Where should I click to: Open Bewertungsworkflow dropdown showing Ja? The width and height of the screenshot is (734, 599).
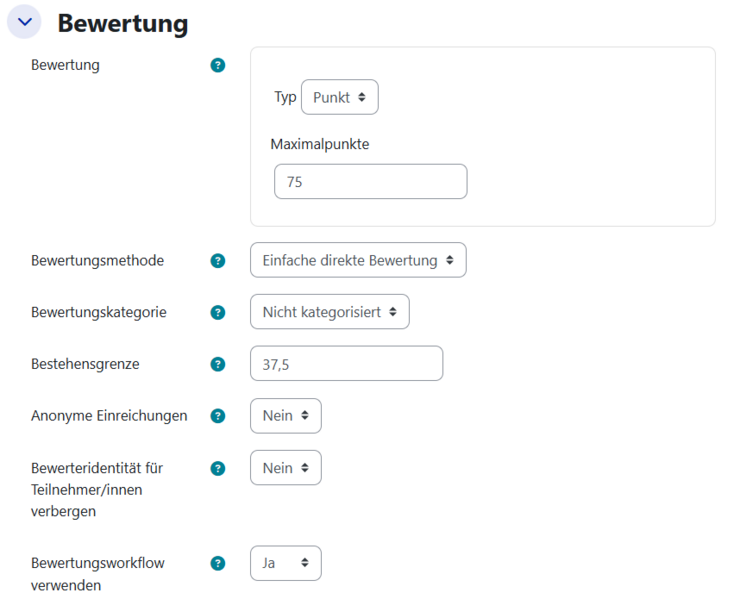click(x=285, y=563)
